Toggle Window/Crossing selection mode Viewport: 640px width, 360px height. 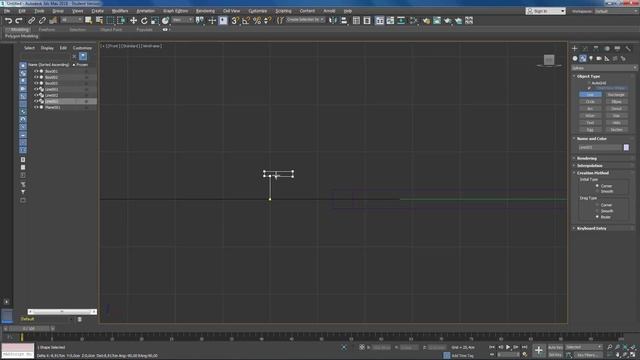tap(121, 20)
